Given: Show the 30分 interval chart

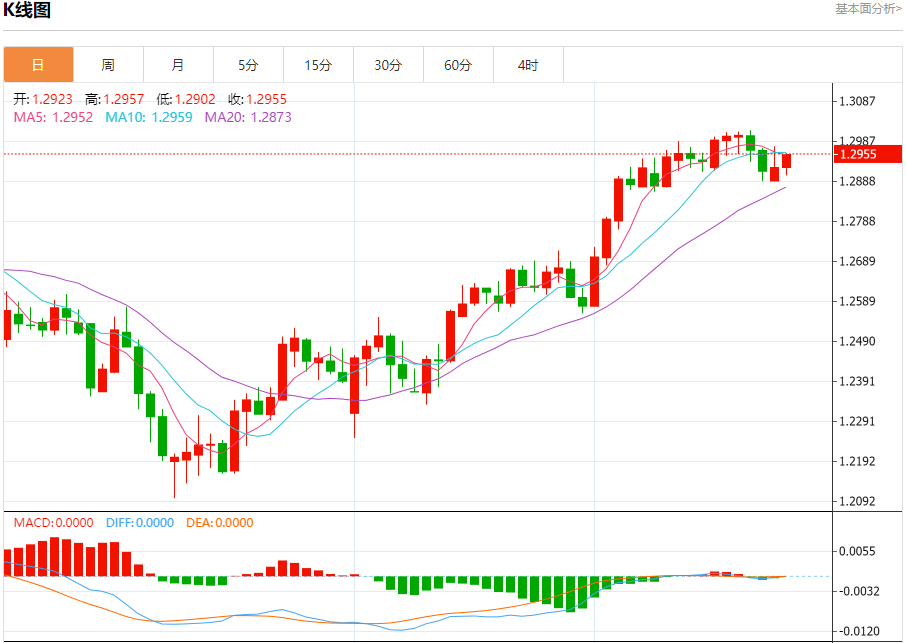Looking at the screenshot, I should click(x=388, y=65).
